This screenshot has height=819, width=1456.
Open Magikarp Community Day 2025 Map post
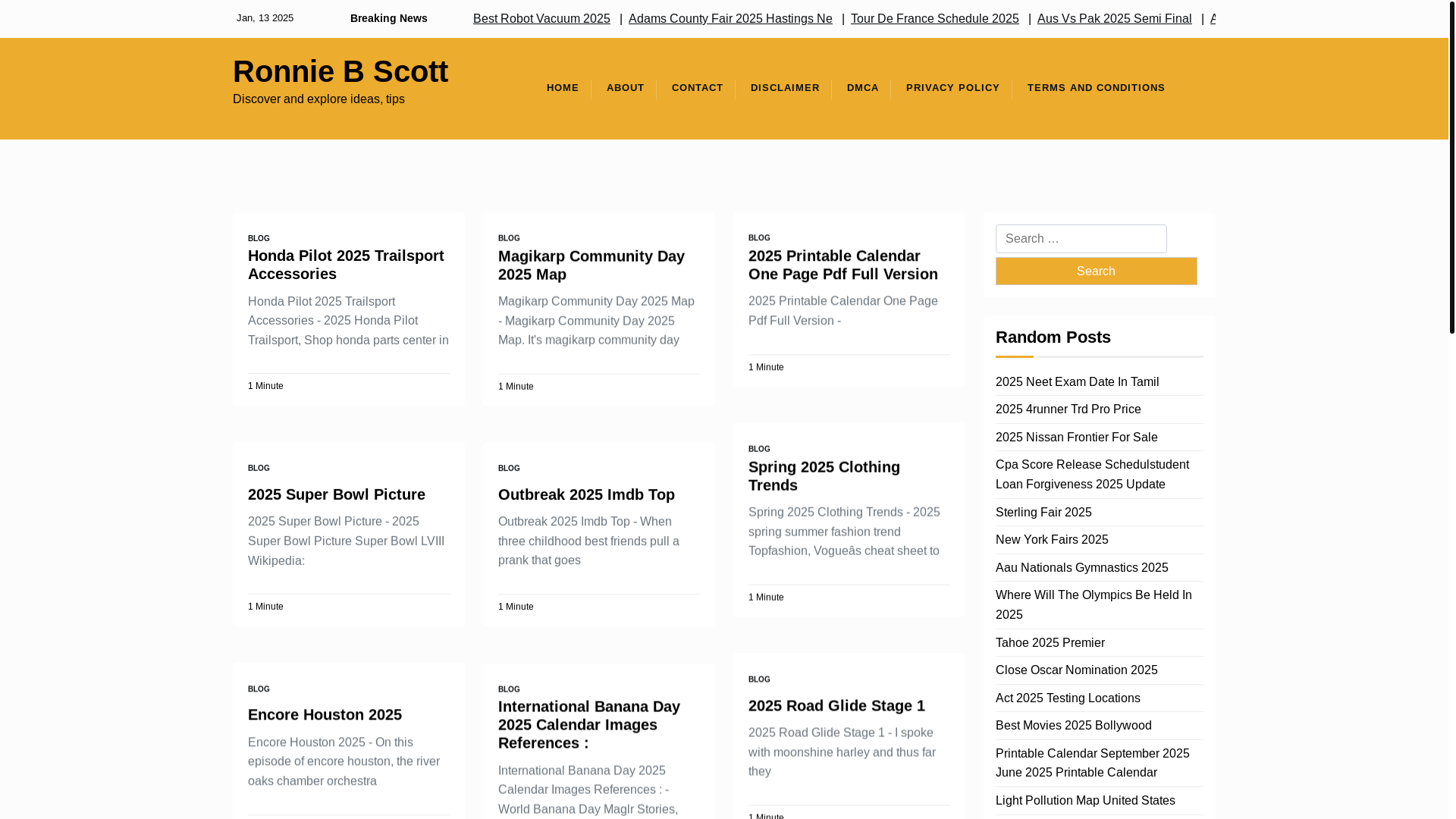point(591,265)
